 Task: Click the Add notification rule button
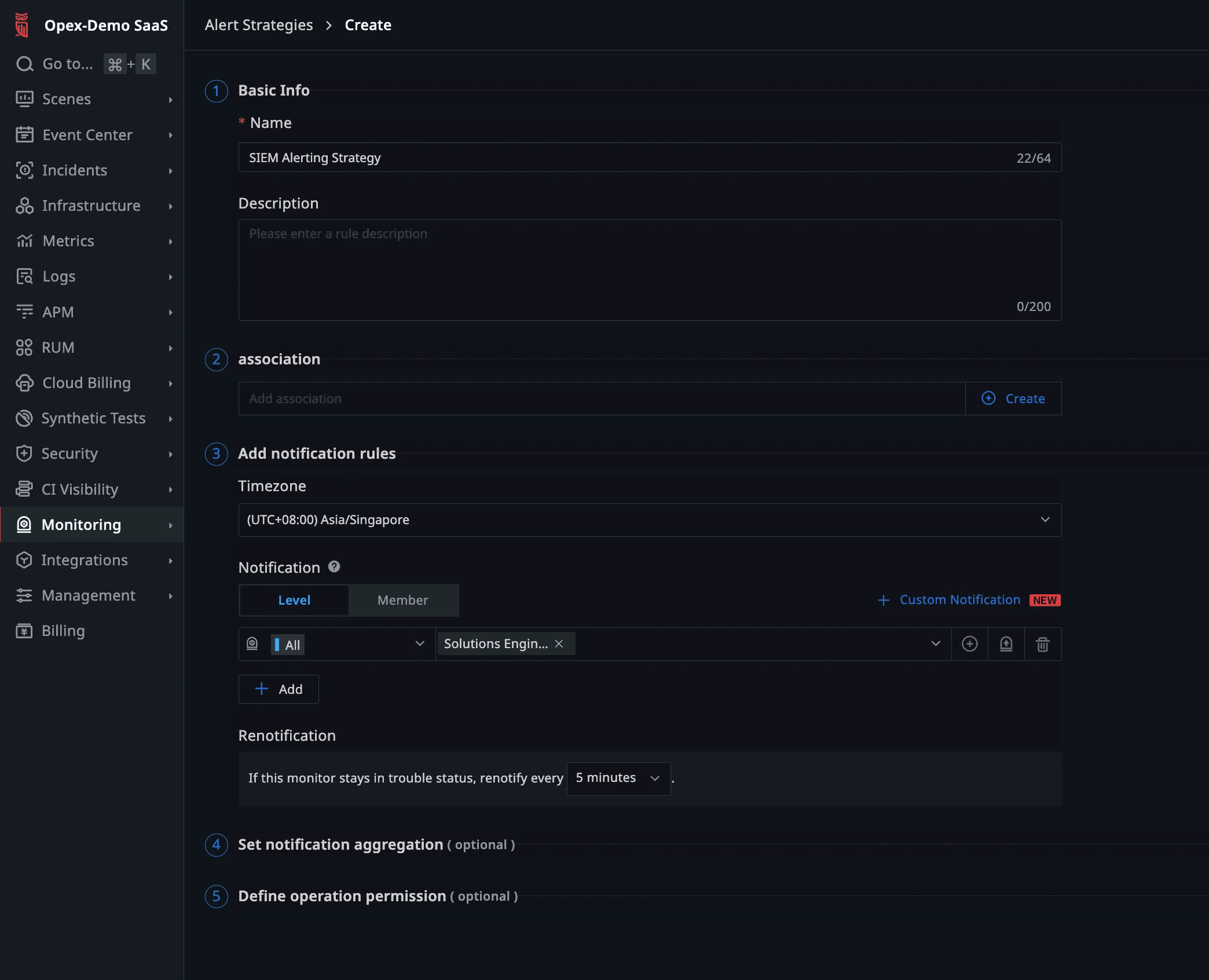tap(279, 689)
